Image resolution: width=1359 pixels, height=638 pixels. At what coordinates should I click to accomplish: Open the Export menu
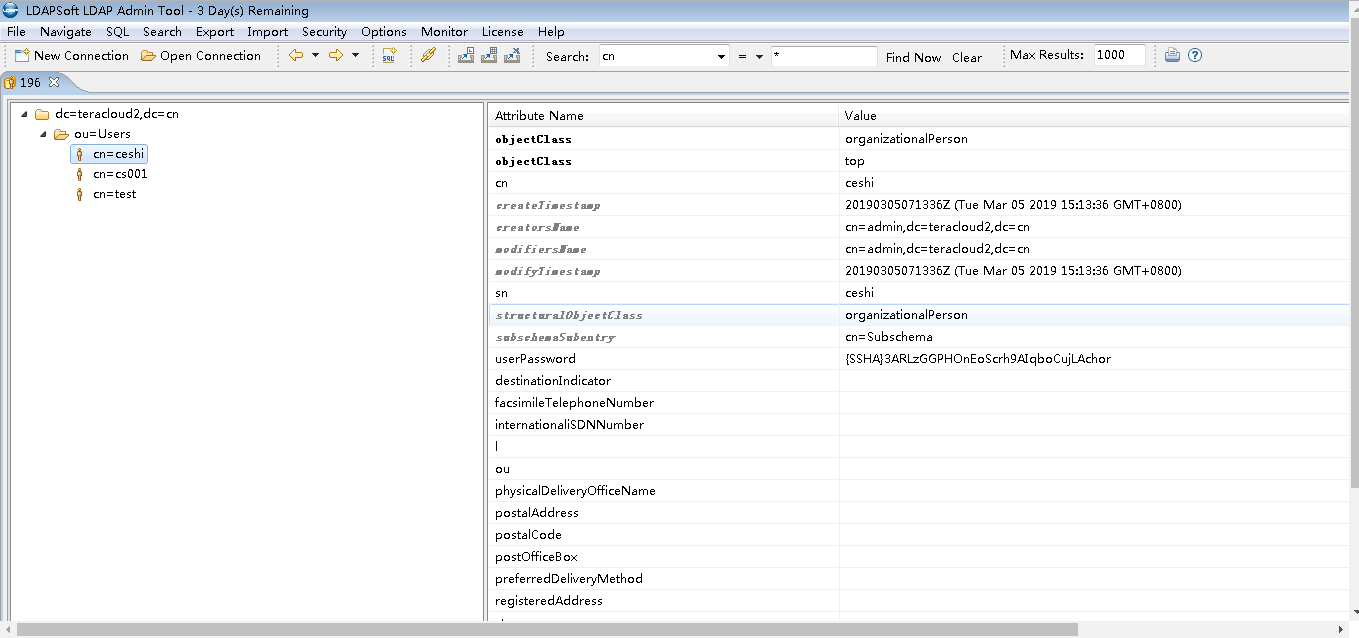215,32
